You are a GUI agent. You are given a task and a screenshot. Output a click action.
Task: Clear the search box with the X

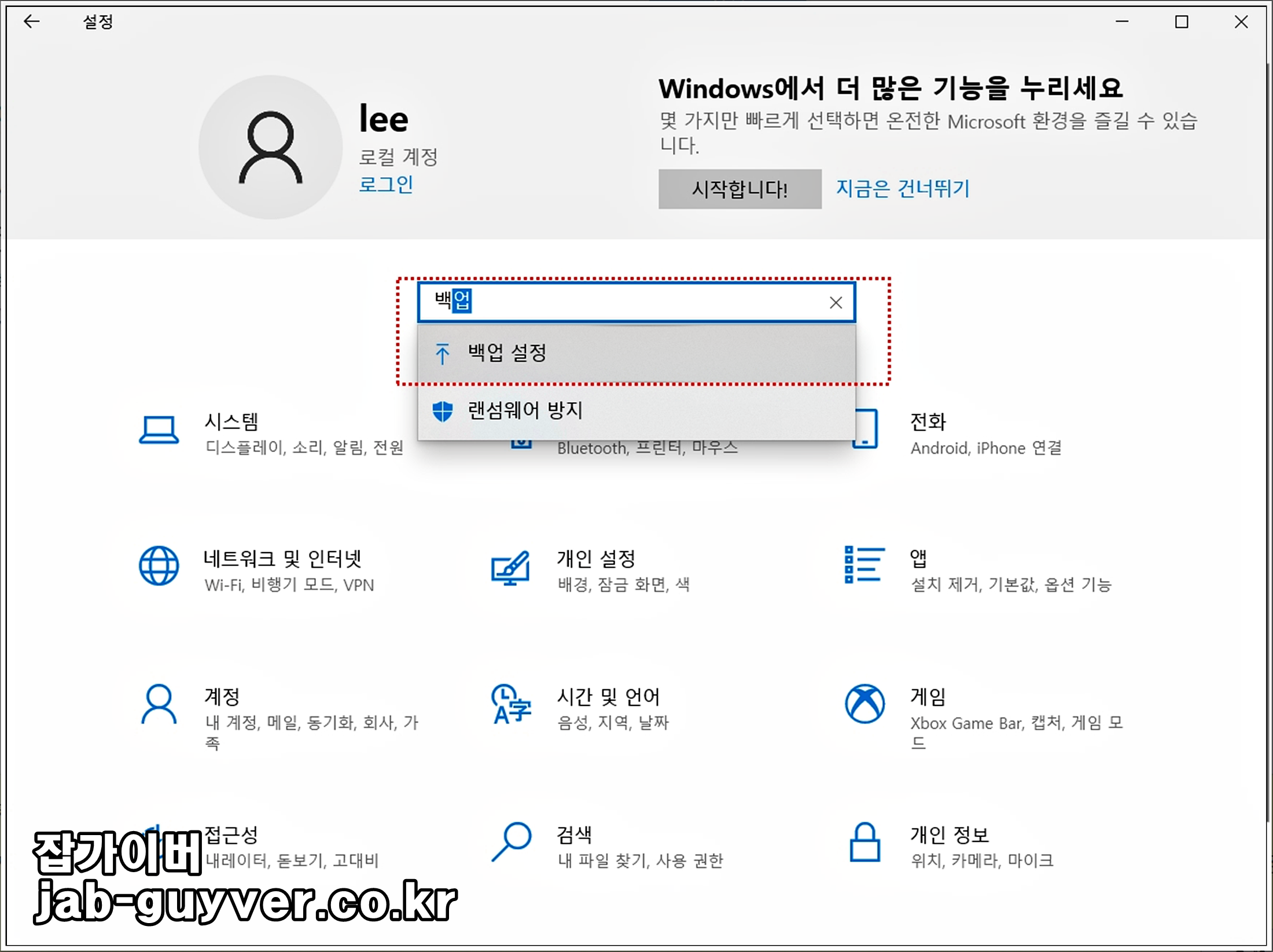835,302
